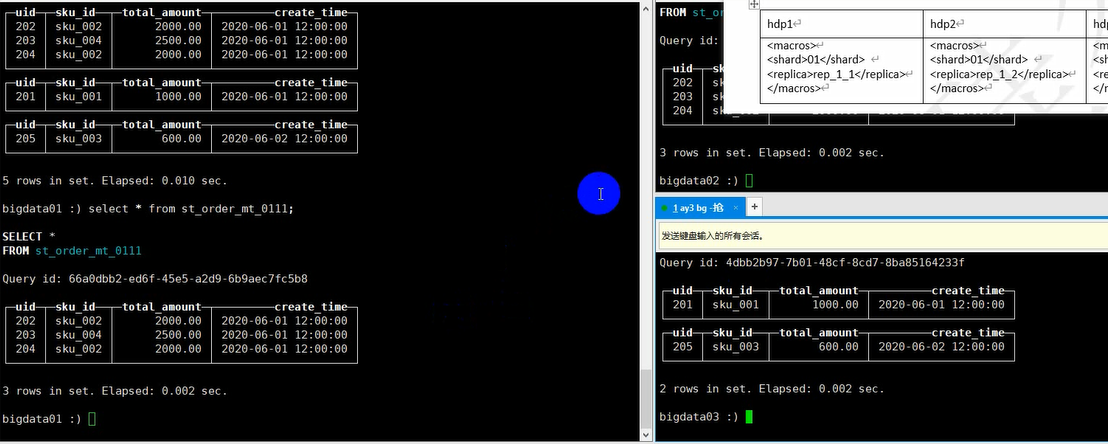Click "5 rows in set" result line

[x=115, y=181]
